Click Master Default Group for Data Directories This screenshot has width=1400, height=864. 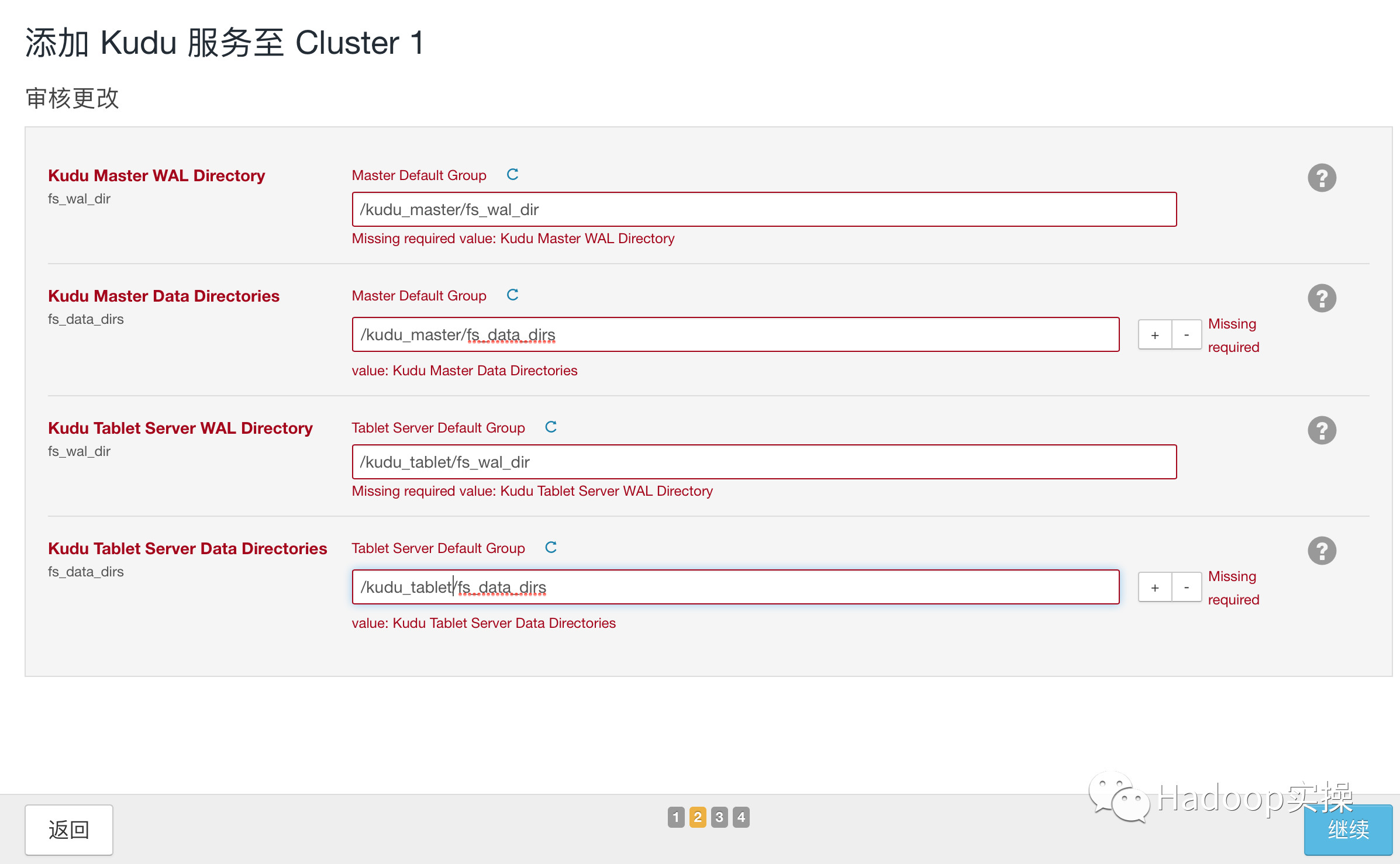[419, 296]
